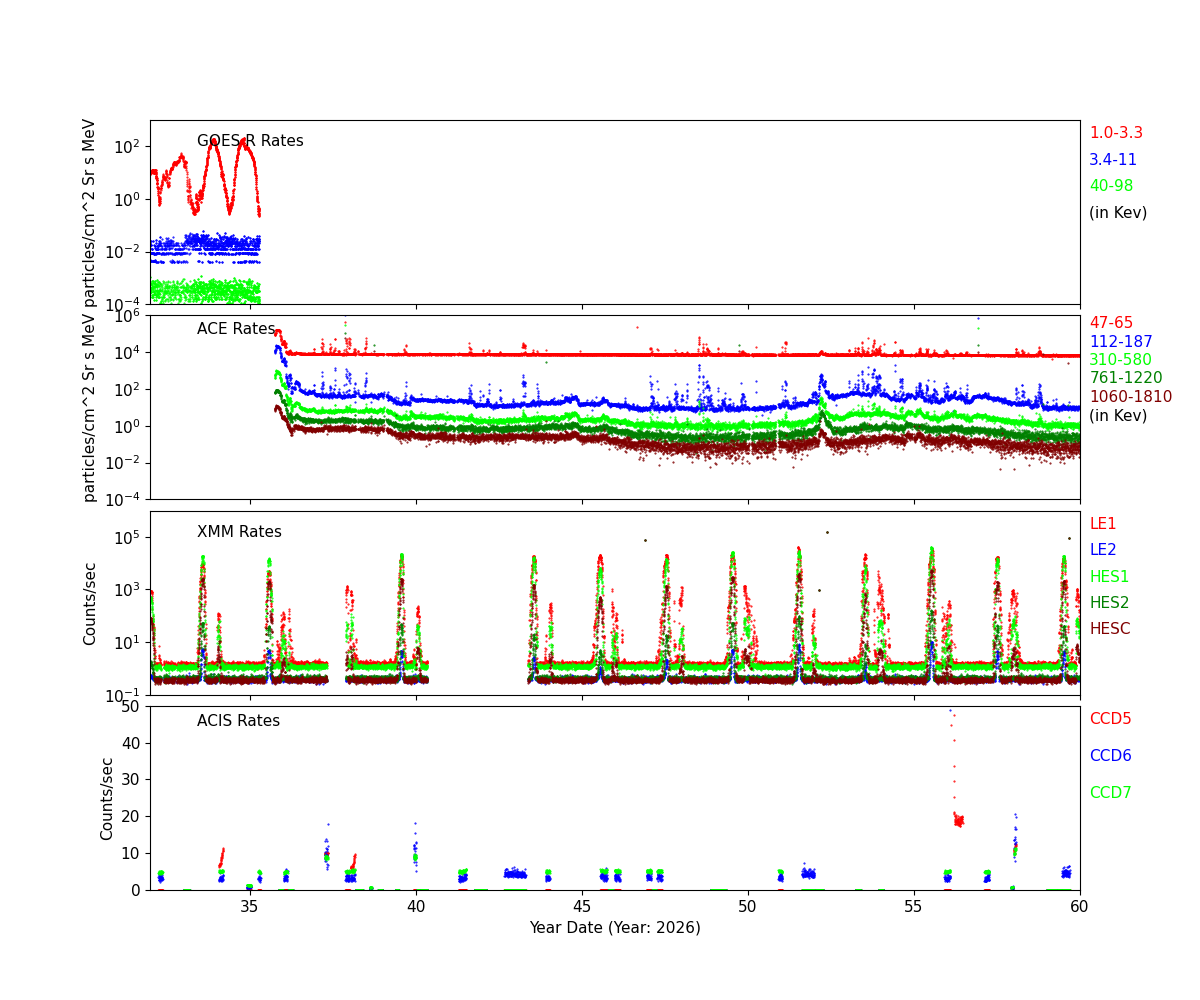
Task: Select the 47-65 ACE legend label
Action: (x=1110, y=323)
